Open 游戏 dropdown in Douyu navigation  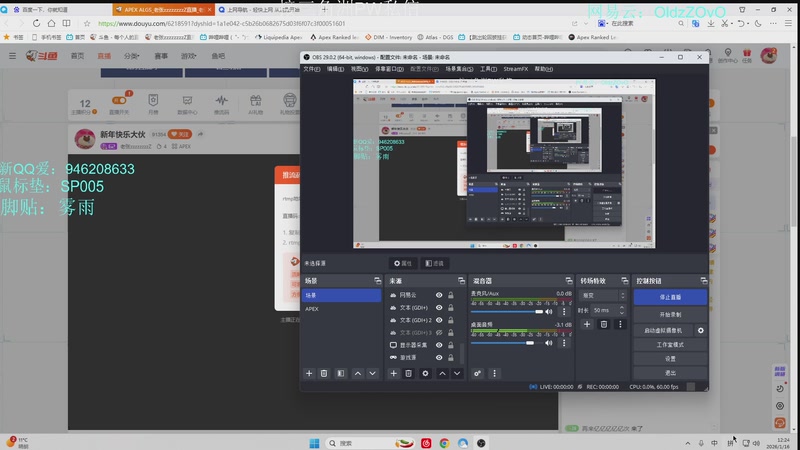tap(189, 56)
